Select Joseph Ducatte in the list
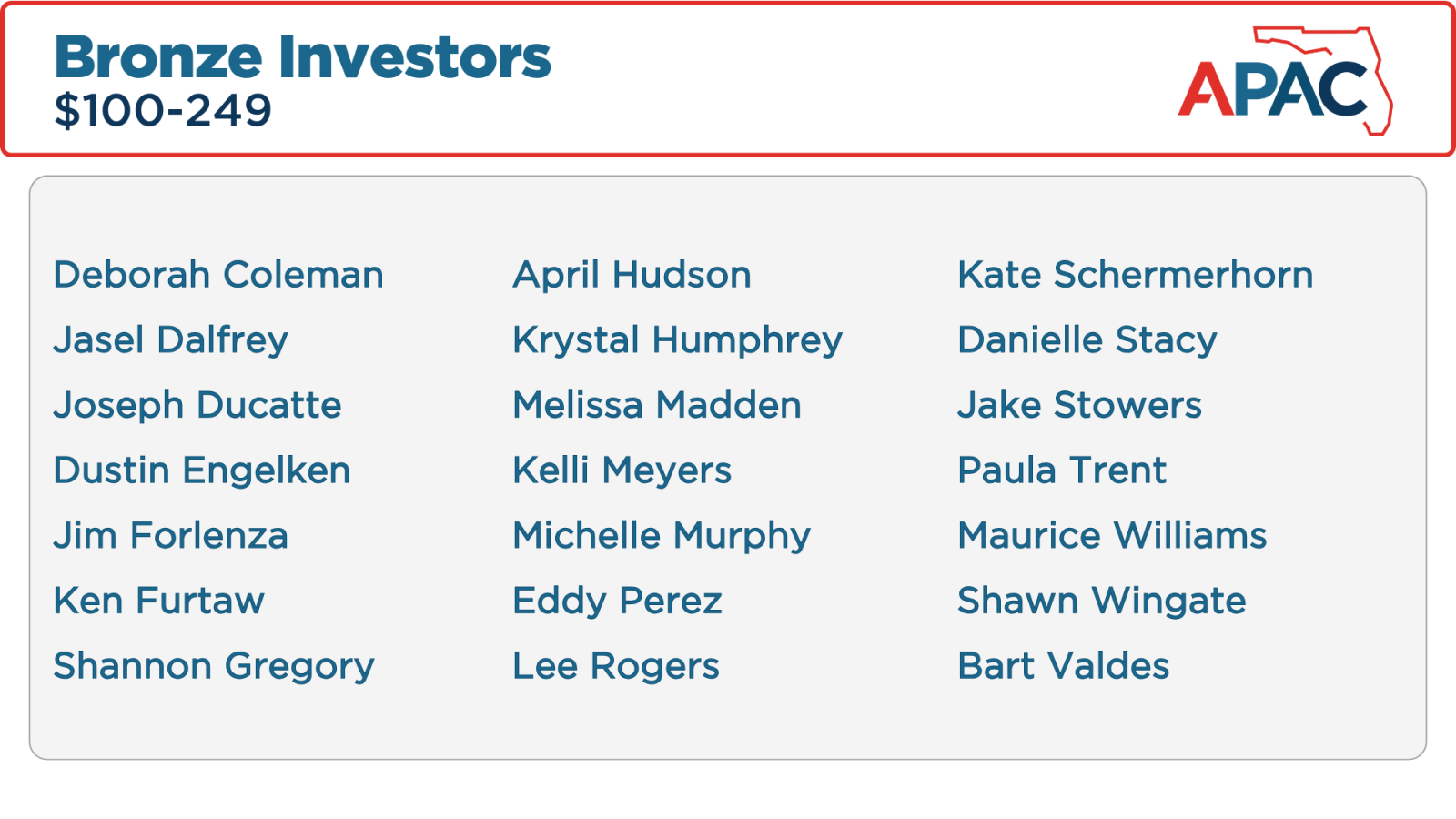The width and height of the screenshot is (1456, 819). point(197,406)
